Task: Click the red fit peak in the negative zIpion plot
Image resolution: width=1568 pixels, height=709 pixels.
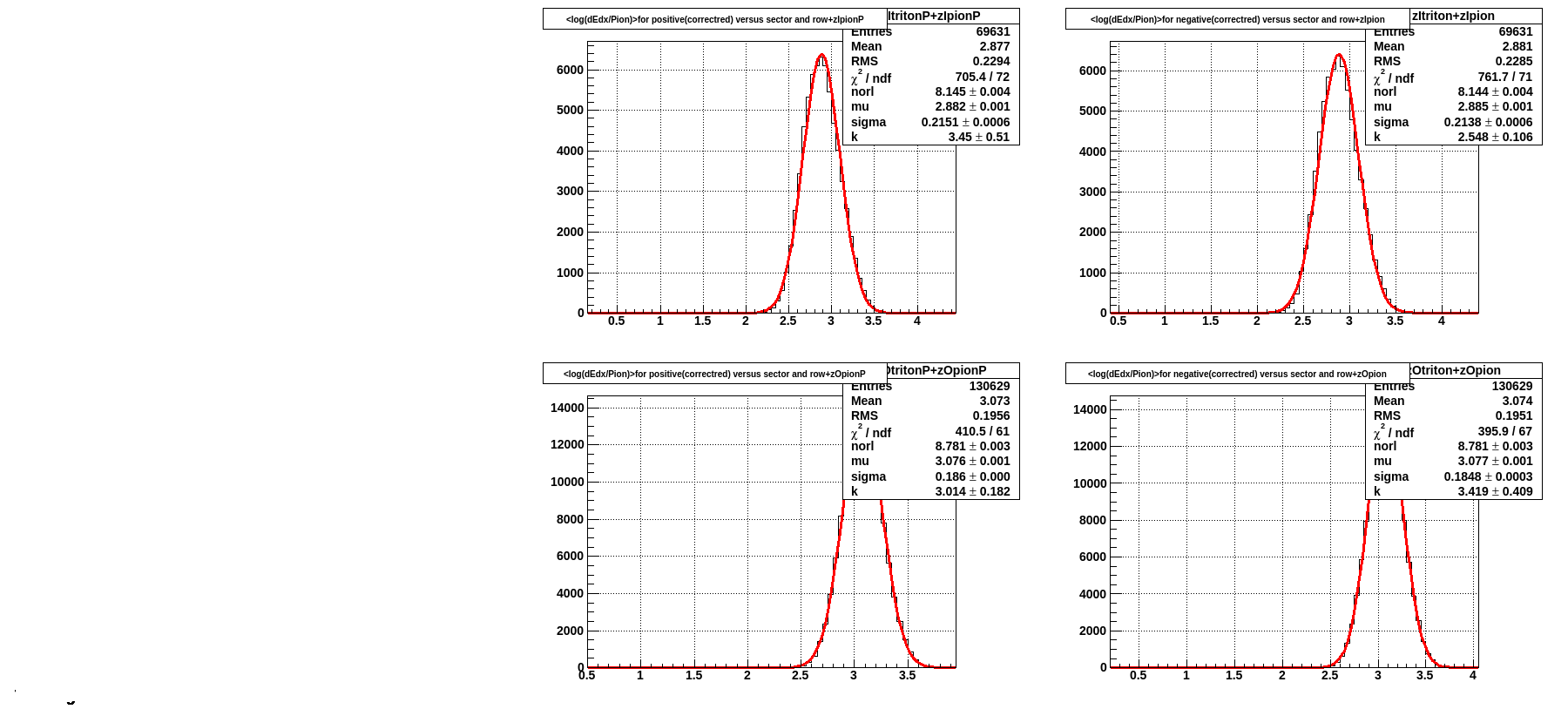Action: (x=1339, y=55)
